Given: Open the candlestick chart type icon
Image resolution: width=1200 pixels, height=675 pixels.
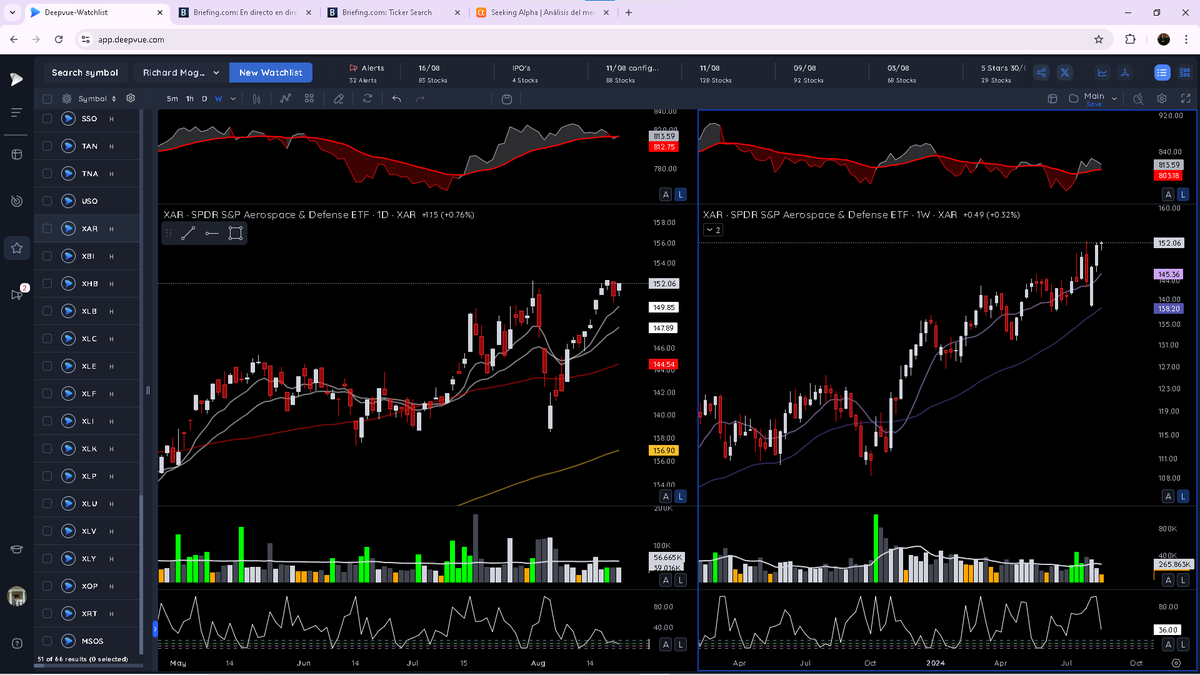Looking at the screenshot, I should coord(258,99).
